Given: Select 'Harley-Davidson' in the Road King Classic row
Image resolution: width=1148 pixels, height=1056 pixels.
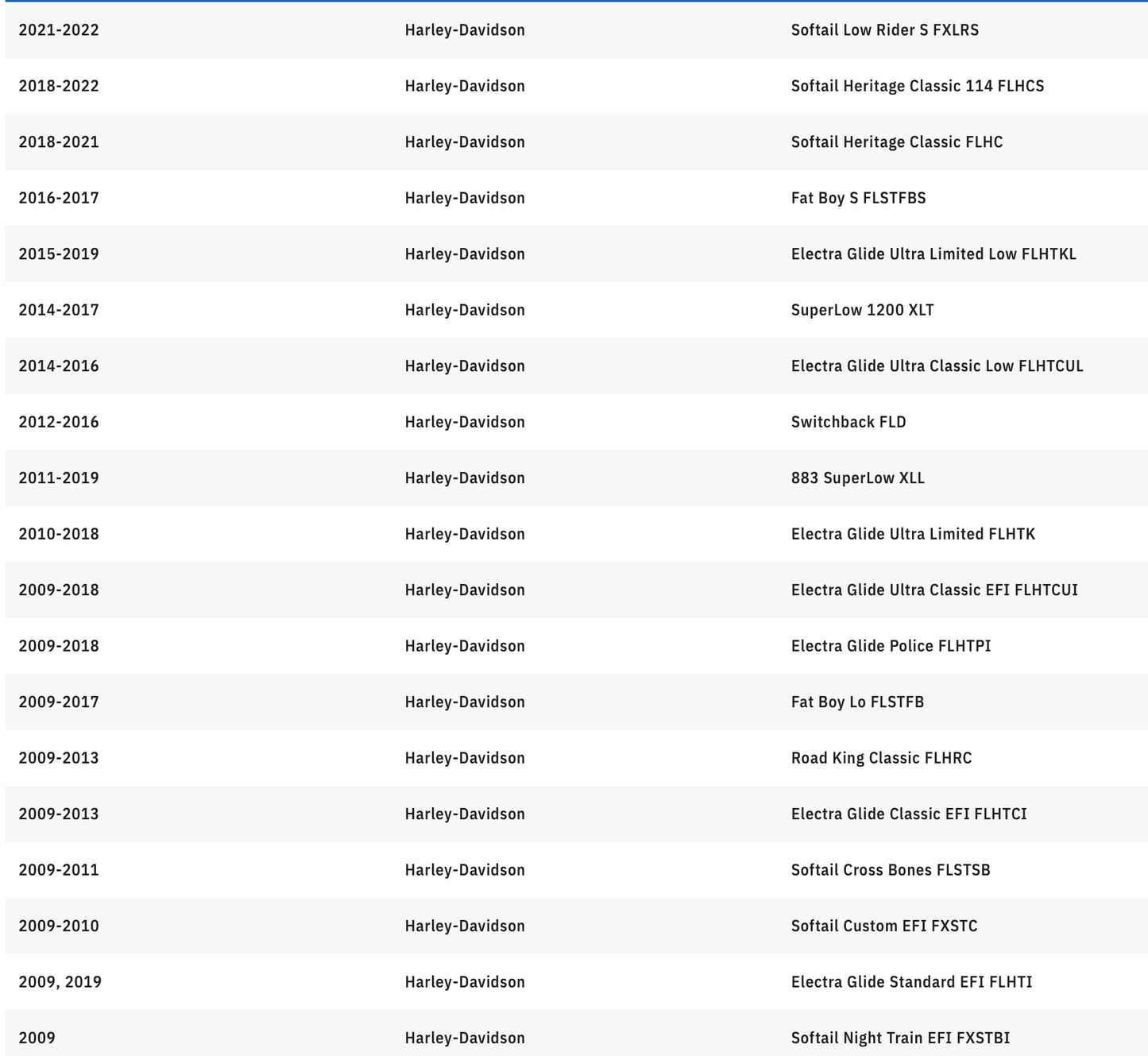Looking at the screenshot, I should point(465,758).
